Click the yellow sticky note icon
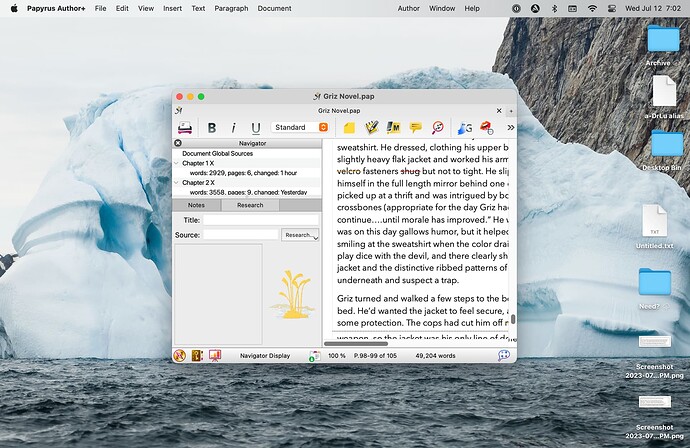This screenshot has height=448, width=690. (349, 128)
